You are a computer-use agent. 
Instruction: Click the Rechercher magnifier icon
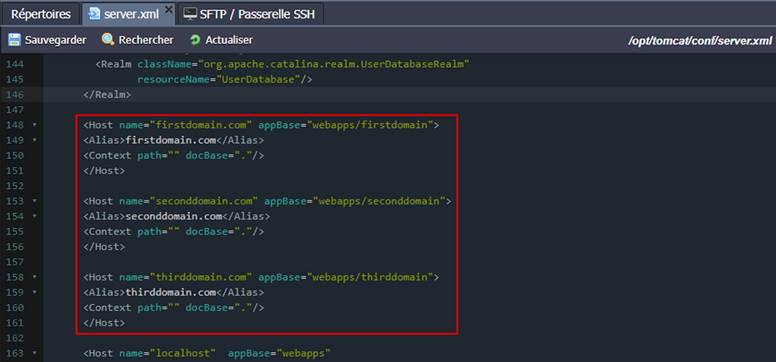tap(108, 40)
